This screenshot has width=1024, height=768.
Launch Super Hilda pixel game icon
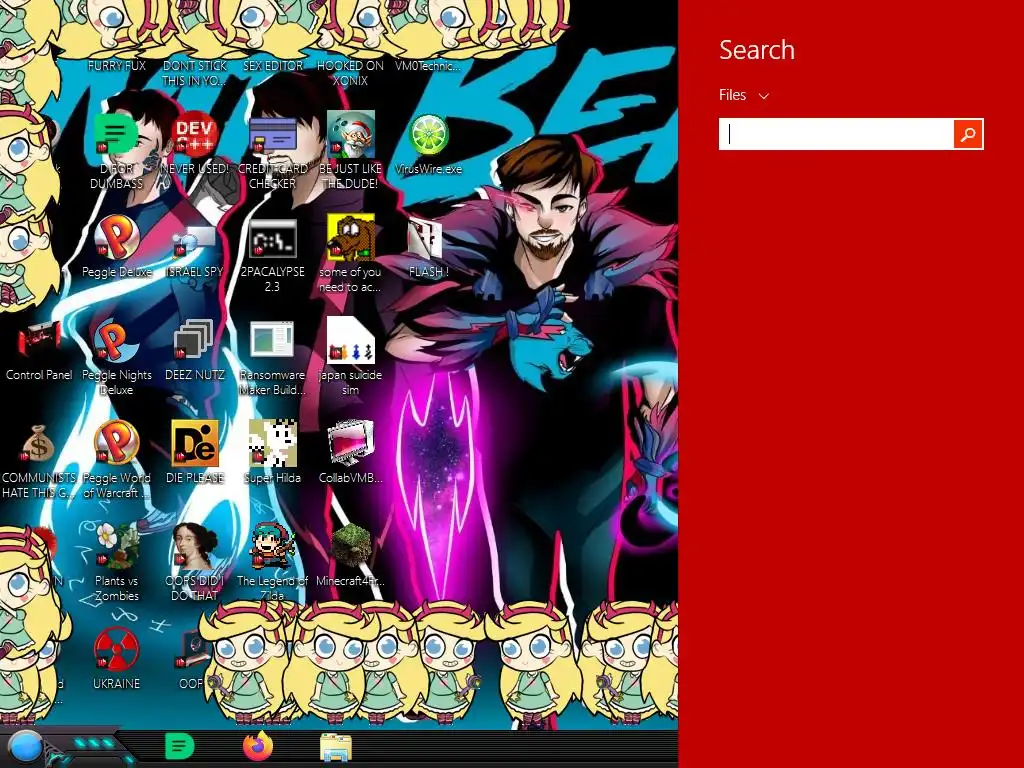(272, 443)
